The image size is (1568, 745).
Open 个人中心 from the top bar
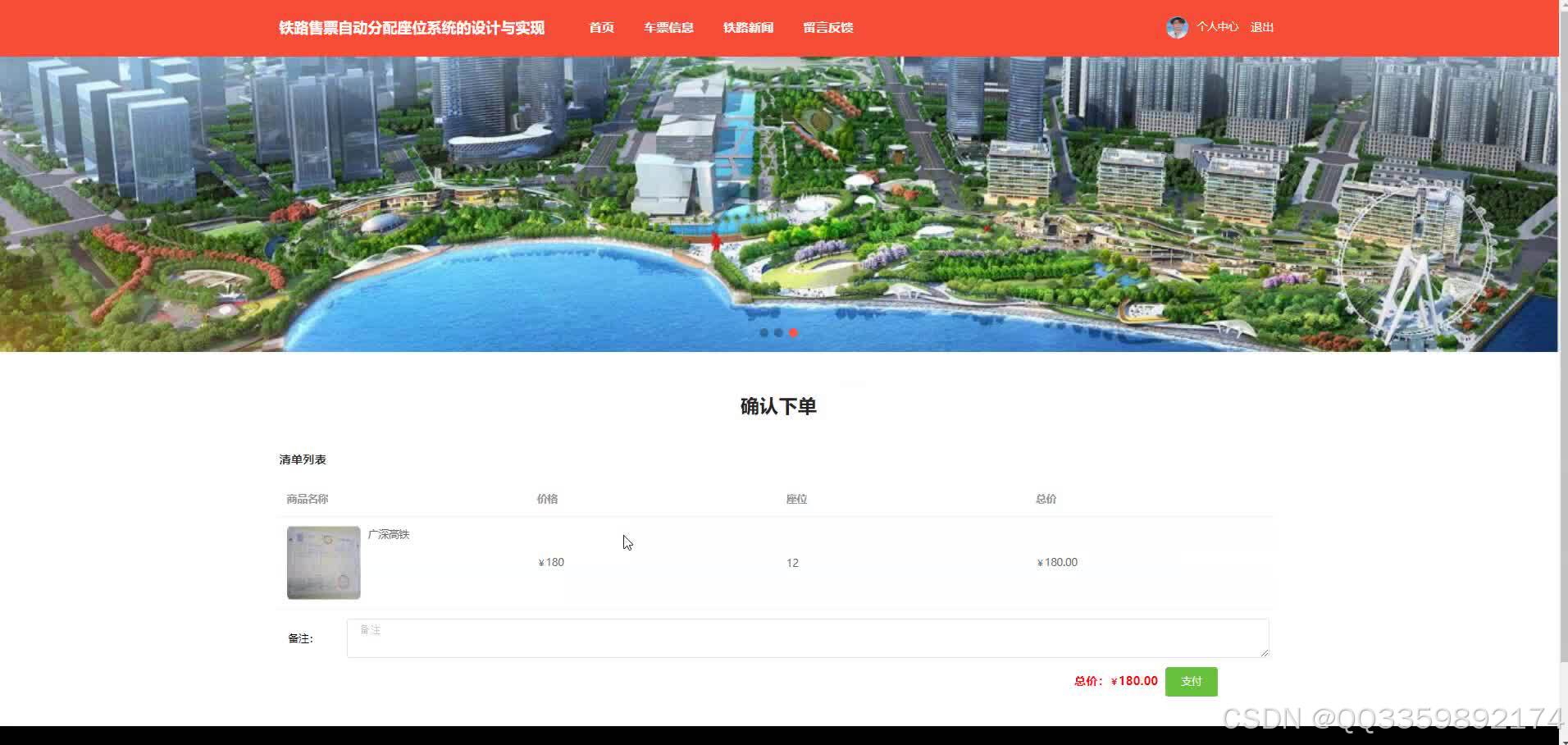pyautogui.click(x=1220, y=27)
